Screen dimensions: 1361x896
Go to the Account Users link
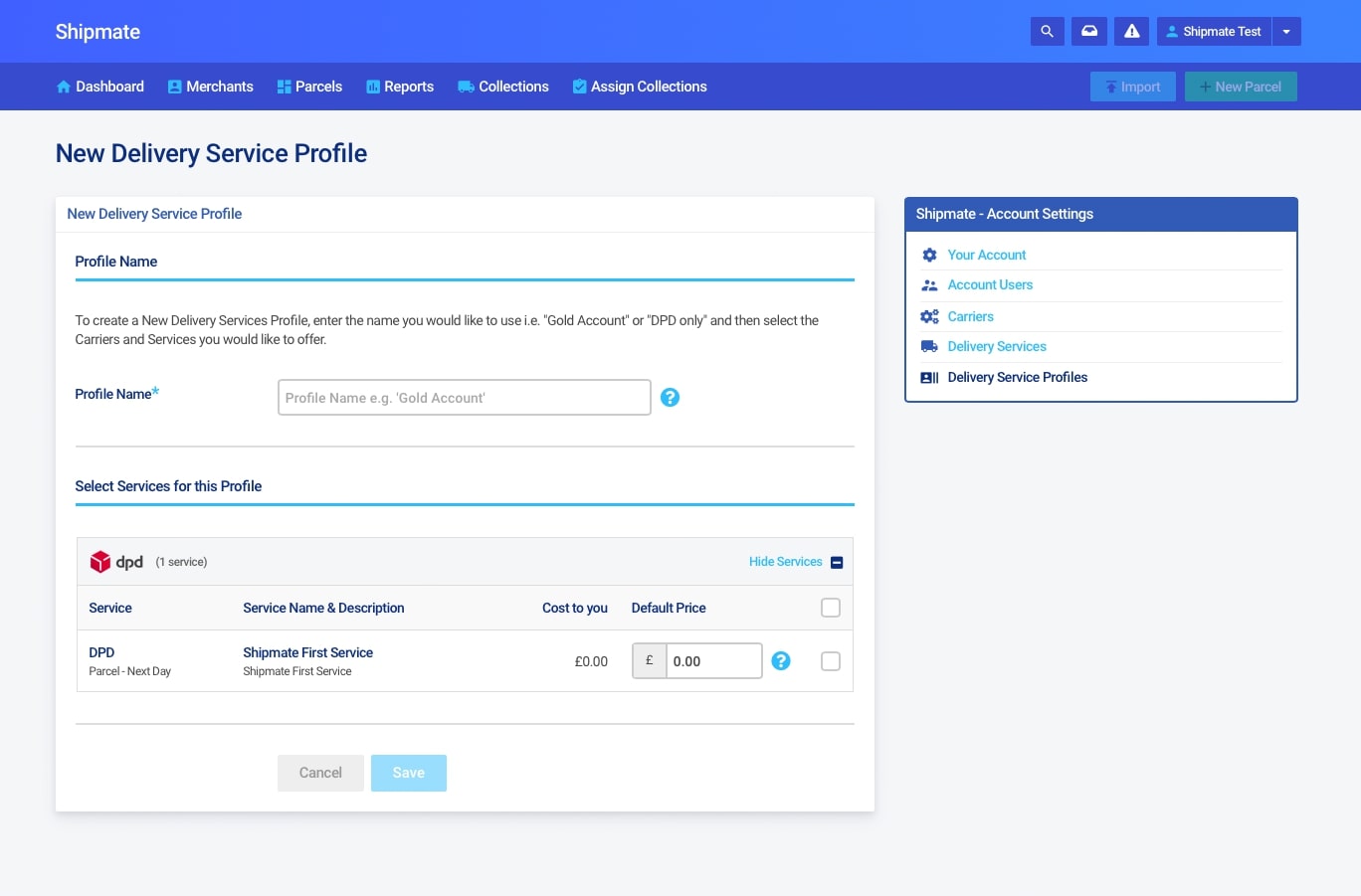coord(990,285)
